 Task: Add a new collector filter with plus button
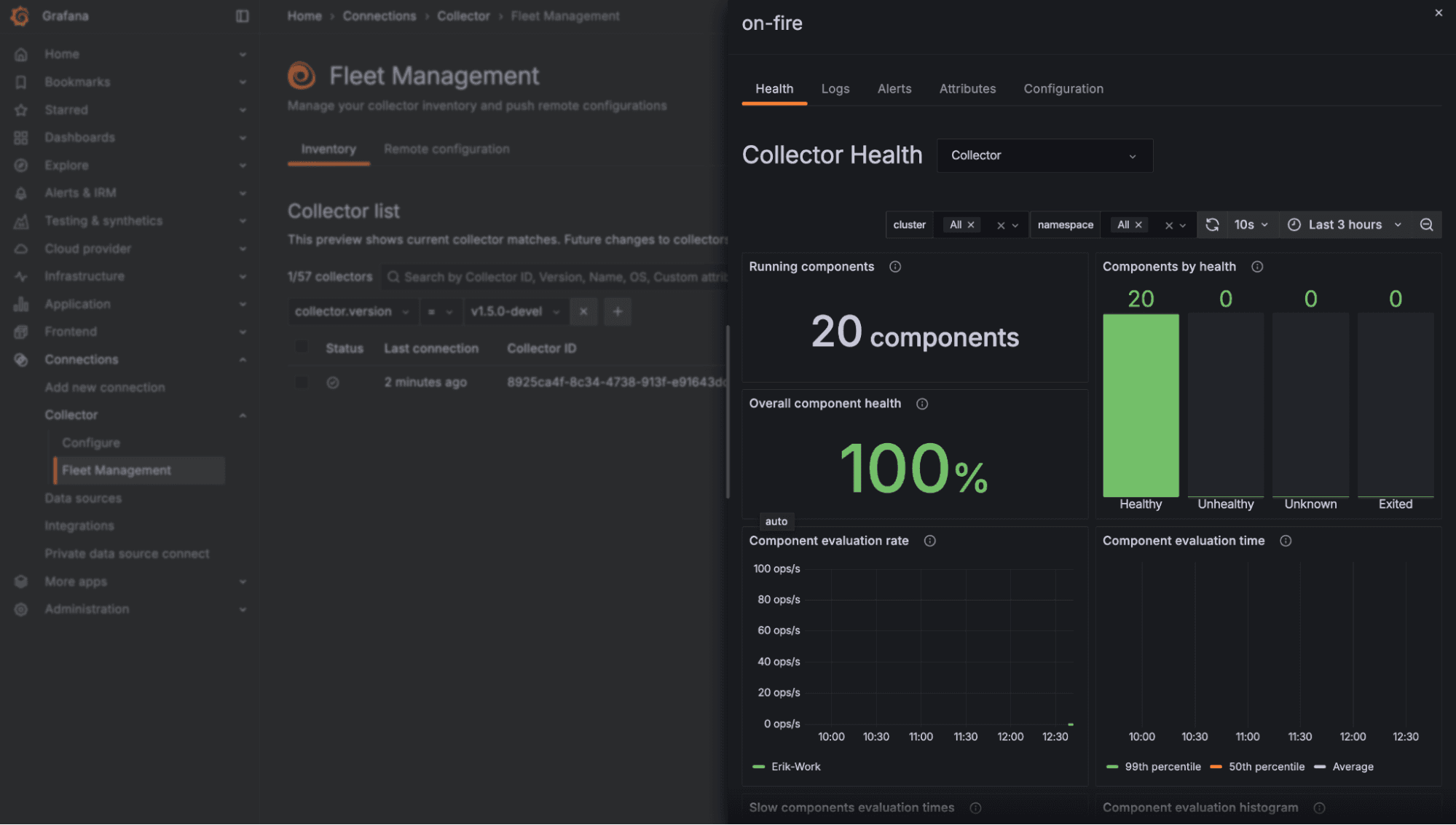(x=617, y=311)
